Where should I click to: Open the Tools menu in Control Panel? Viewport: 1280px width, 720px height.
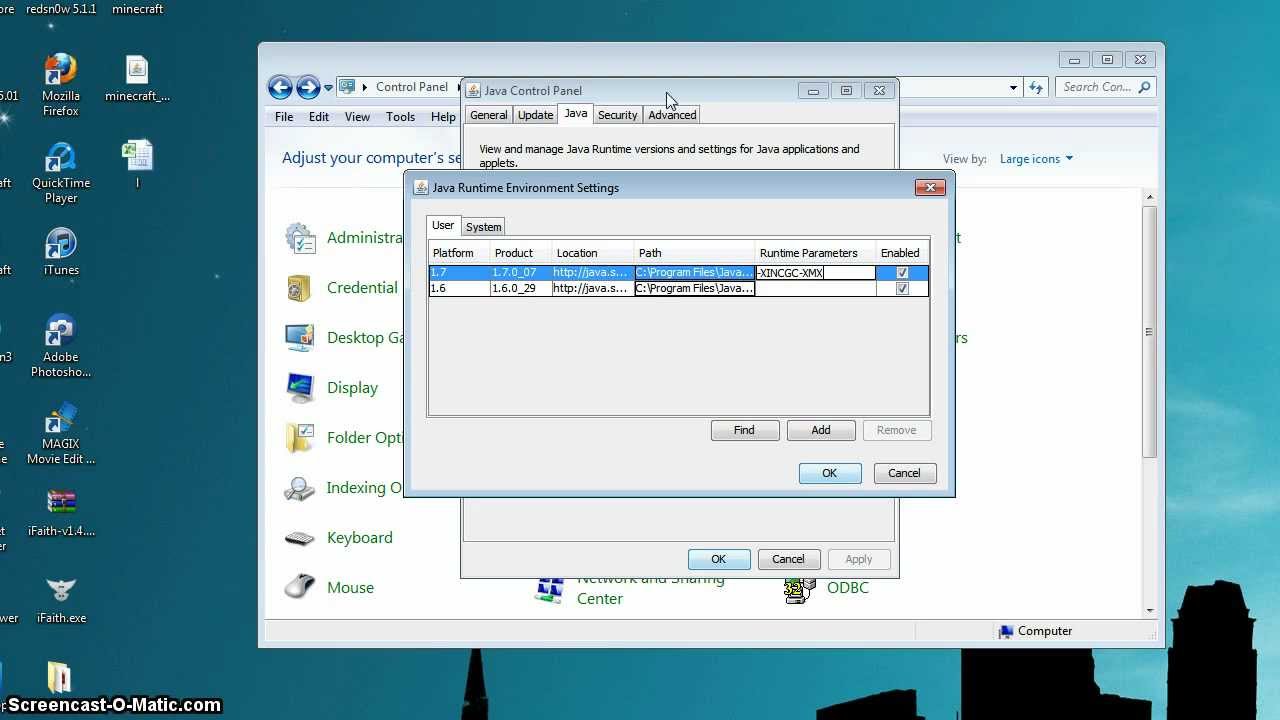400,117
